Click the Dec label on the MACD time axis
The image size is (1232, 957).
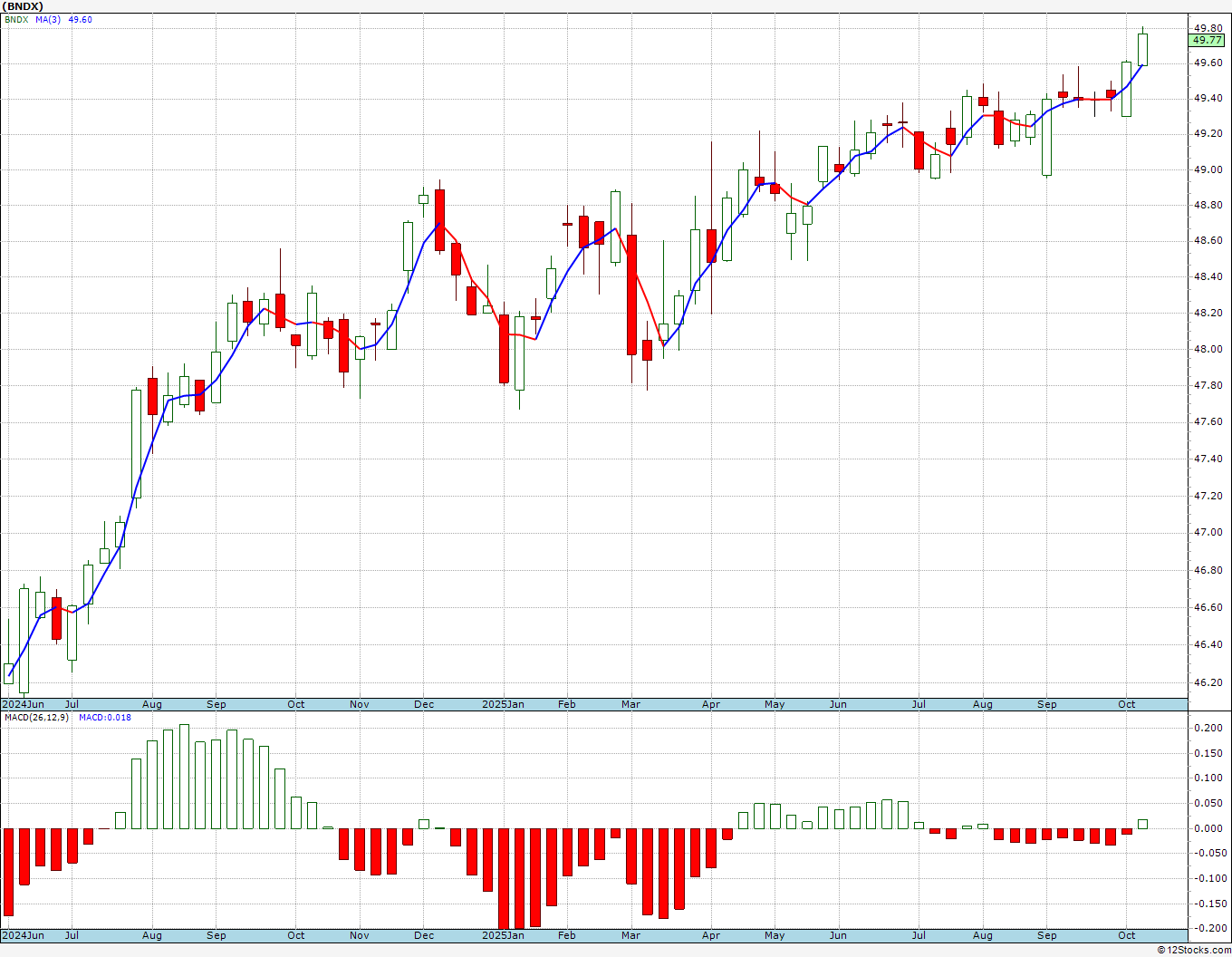pyautogui.click(x=424, y=935)
